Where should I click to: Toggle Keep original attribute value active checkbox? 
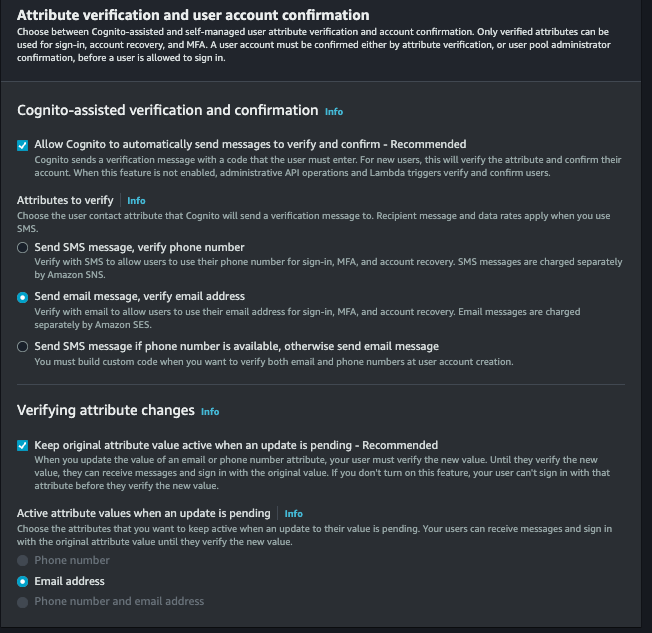point(22,445)
